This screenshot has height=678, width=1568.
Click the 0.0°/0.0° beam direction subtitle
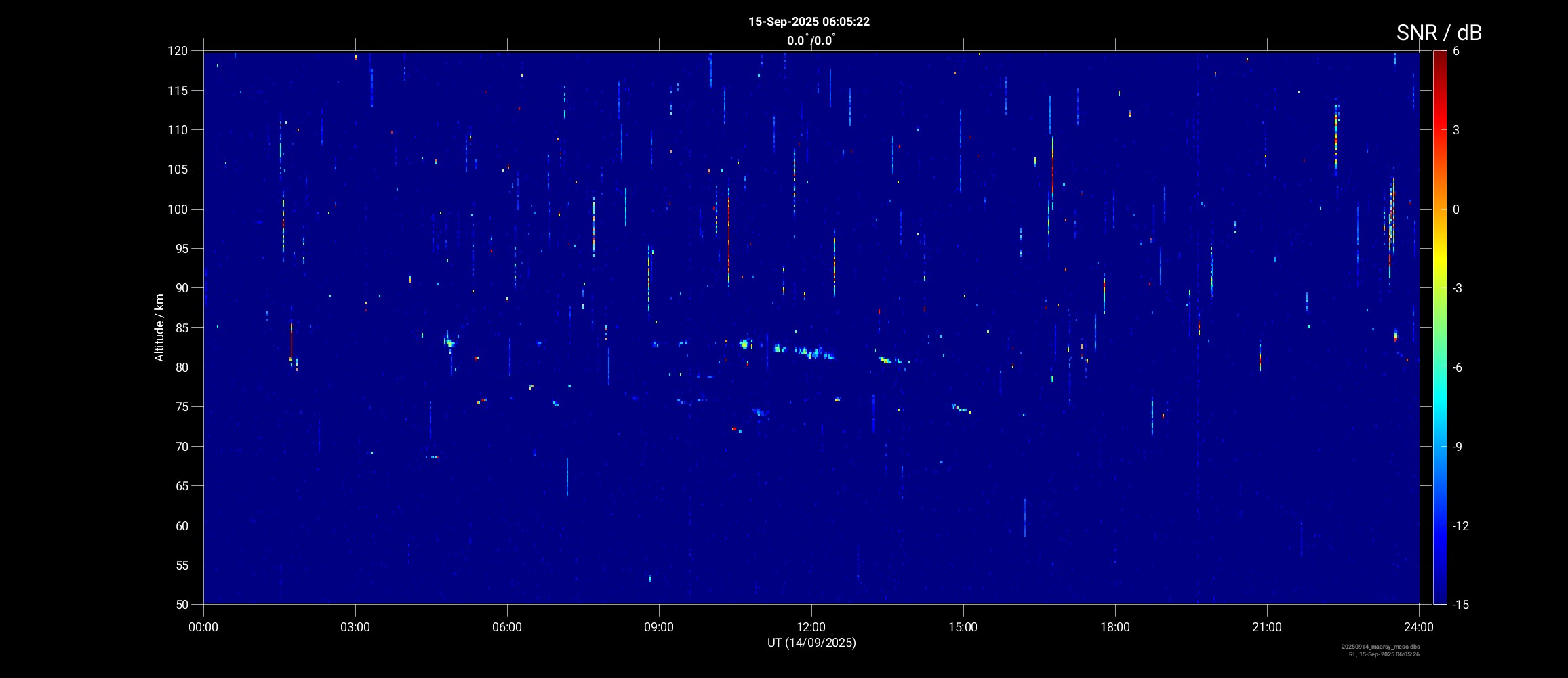[x=810, y=41]
